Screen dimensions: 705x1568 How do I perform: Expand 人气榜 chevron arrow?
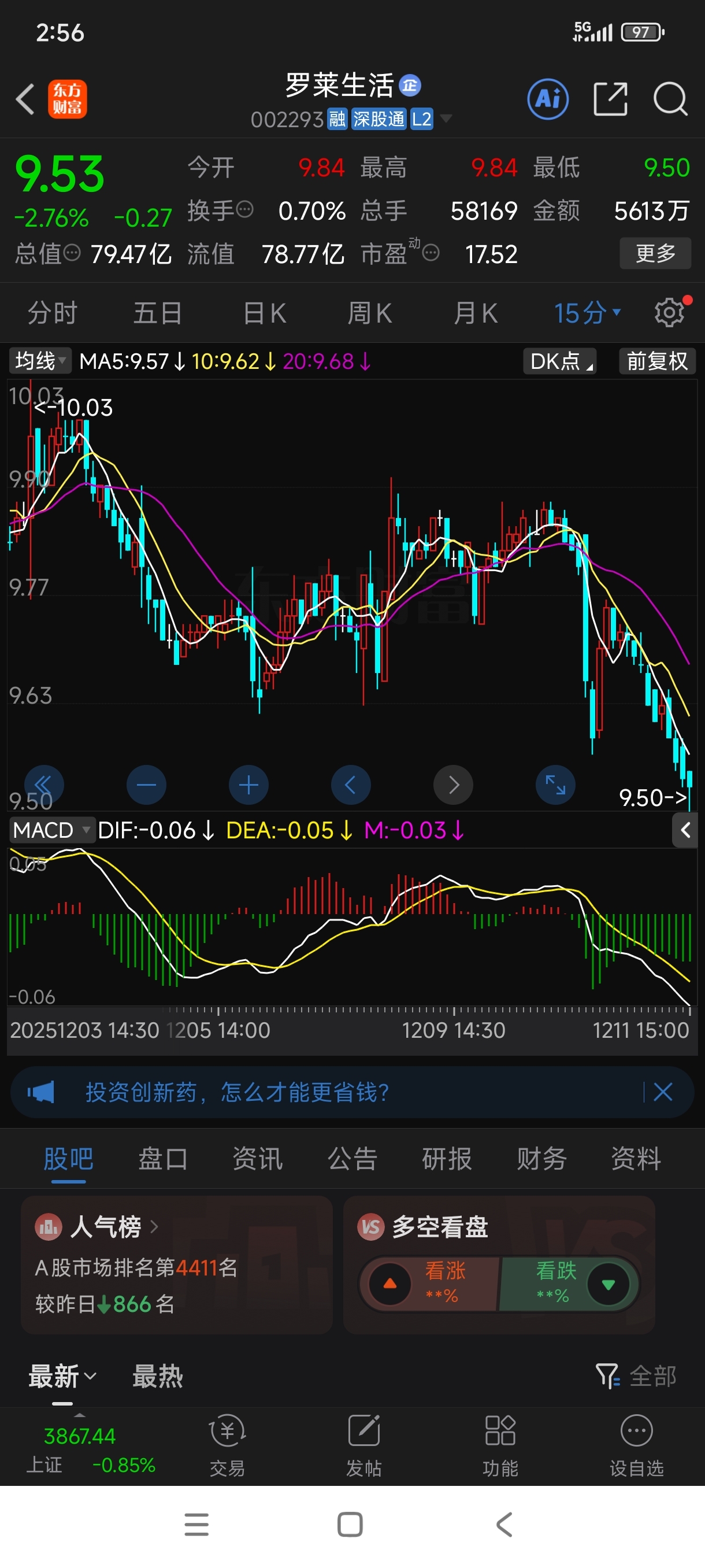coord(154,1226)
